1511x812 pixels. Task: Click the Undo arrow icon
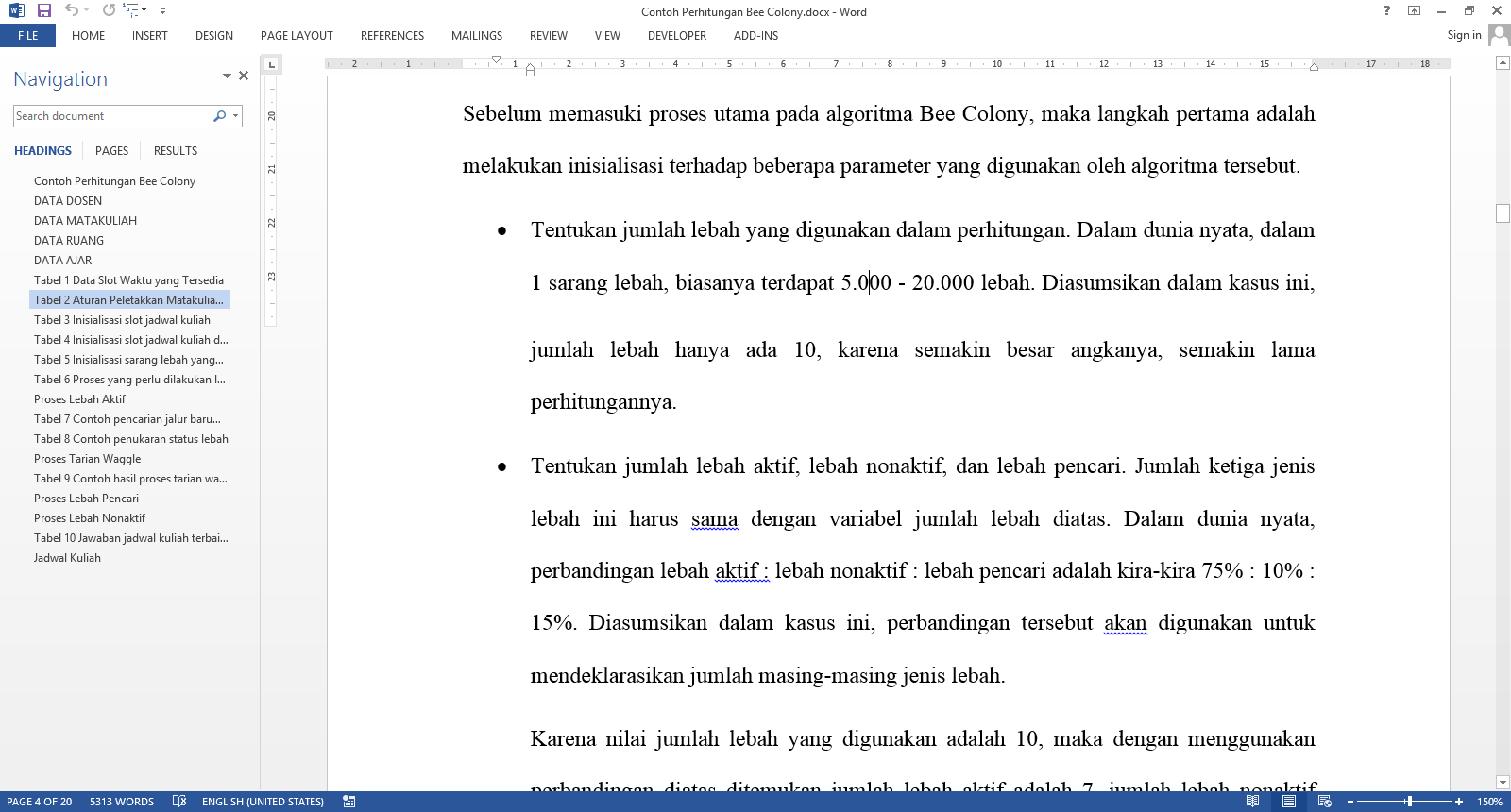click(x=72, y=10)
